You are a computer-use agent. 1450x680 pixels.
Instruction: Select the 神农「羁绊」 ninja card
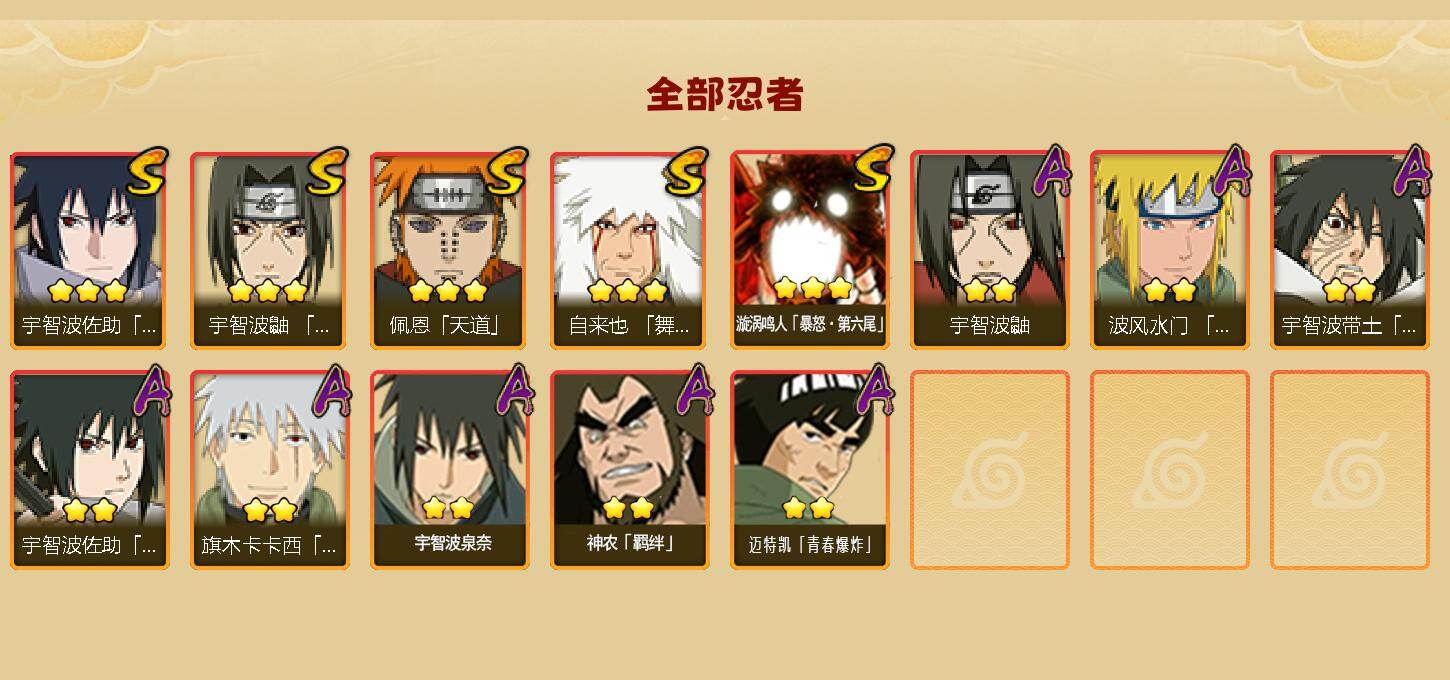pos(629,470)
